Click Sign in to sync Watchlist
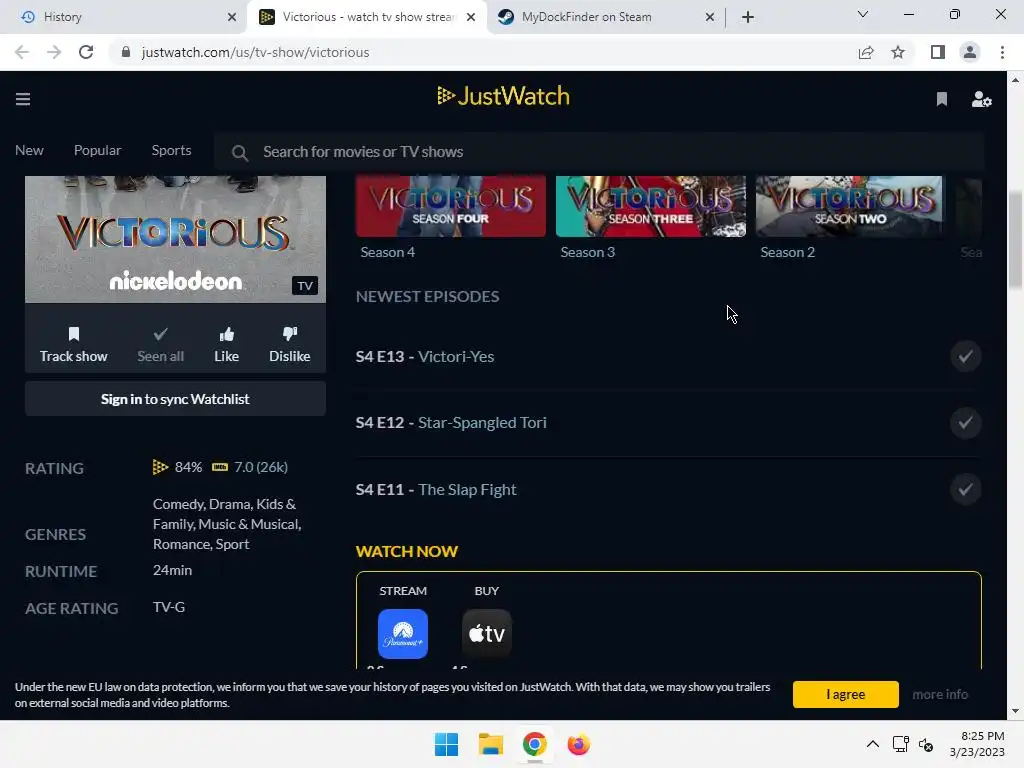The image size is (1024, 768). click(x=175, y=399)
